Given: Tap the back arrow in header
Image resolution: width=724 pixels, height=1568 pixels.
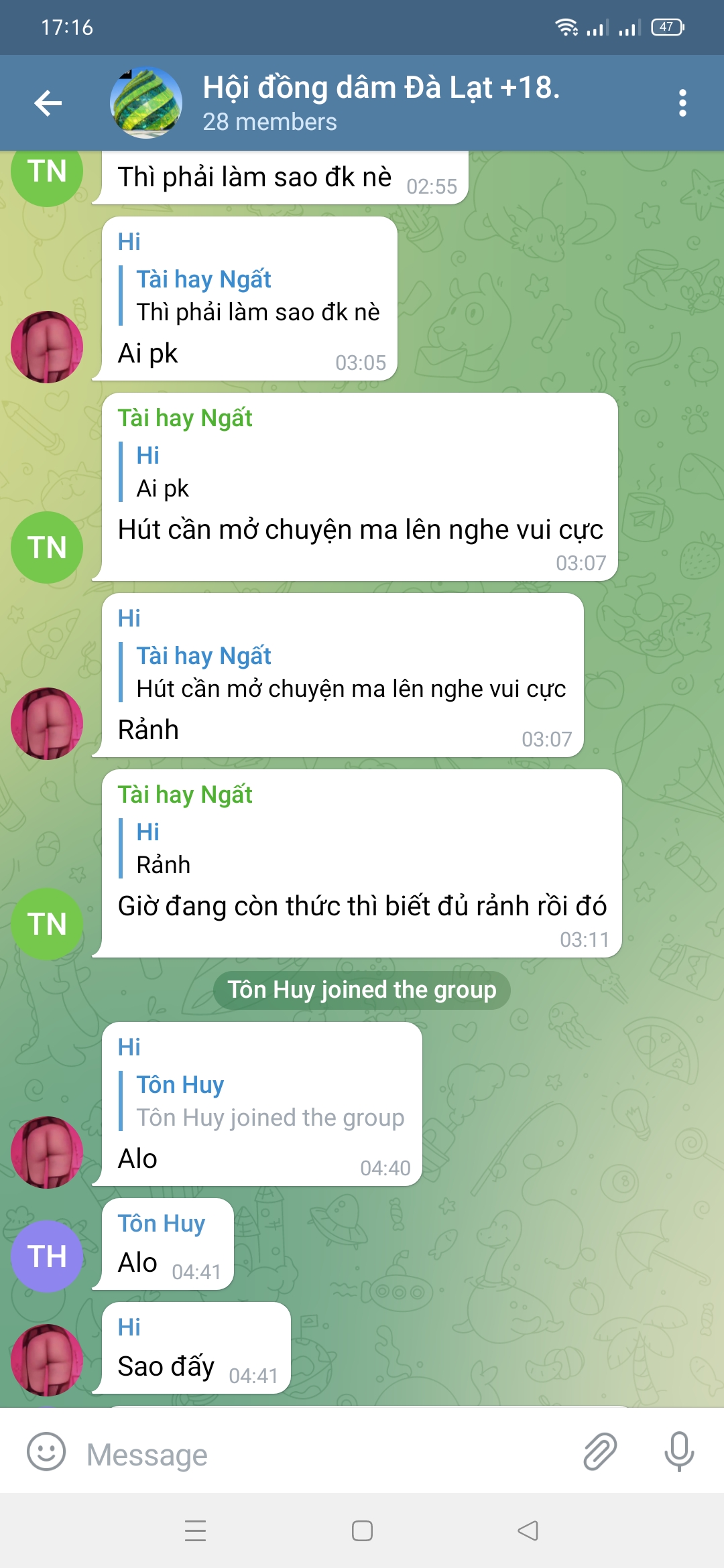Looking at the screenshot, I should click(48, 103).
